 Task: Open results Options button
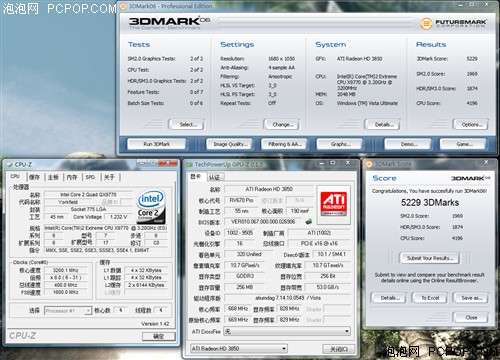click(471, 124)
